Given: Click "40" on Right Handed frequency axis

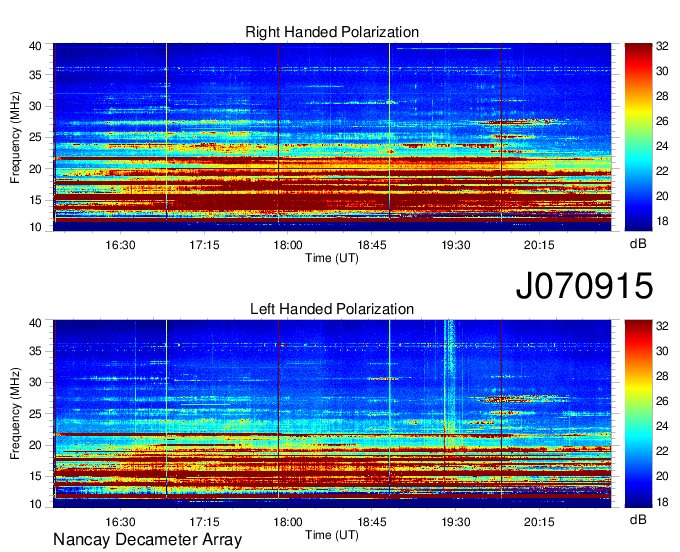Looking at the screenshot, I should pyautogui.click(x=36, y=46).
